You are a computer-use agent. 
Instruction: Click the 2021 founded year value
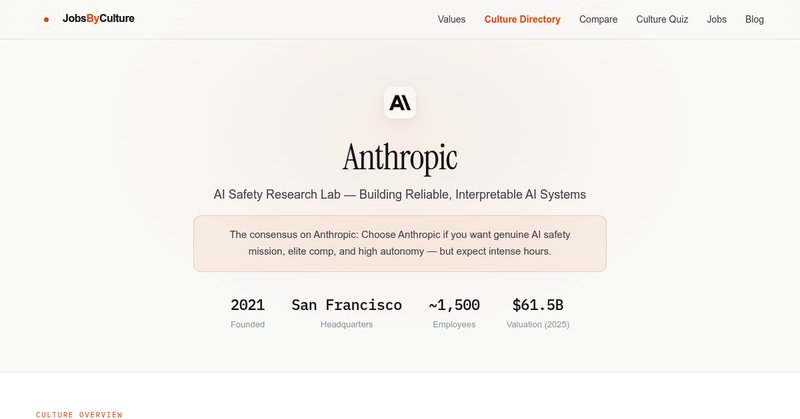[x=248, y=305]
